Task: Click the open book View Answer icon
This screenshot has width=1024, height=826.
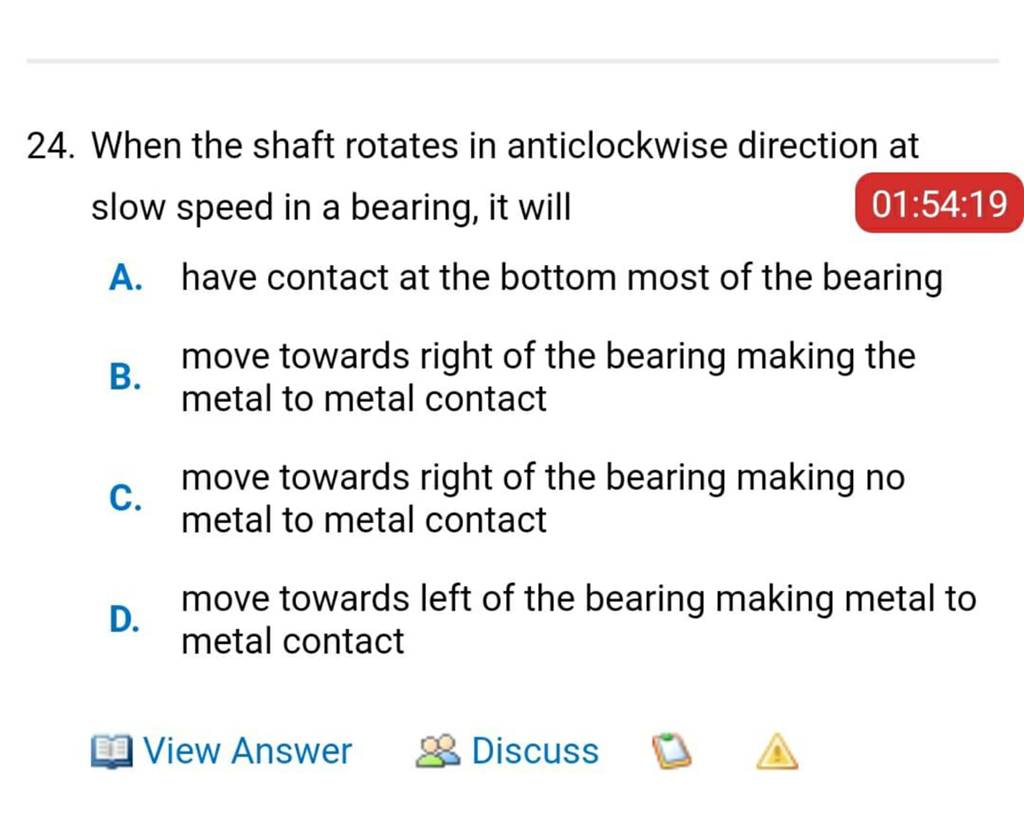Action: pyautogui.click(x=114, y=751)
